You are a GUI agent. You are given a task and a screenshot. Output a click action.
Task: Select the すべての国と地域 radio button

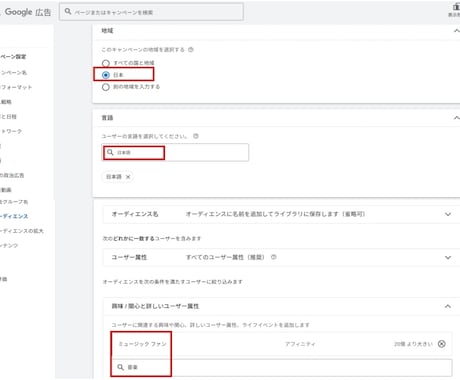tap(106, 63)
